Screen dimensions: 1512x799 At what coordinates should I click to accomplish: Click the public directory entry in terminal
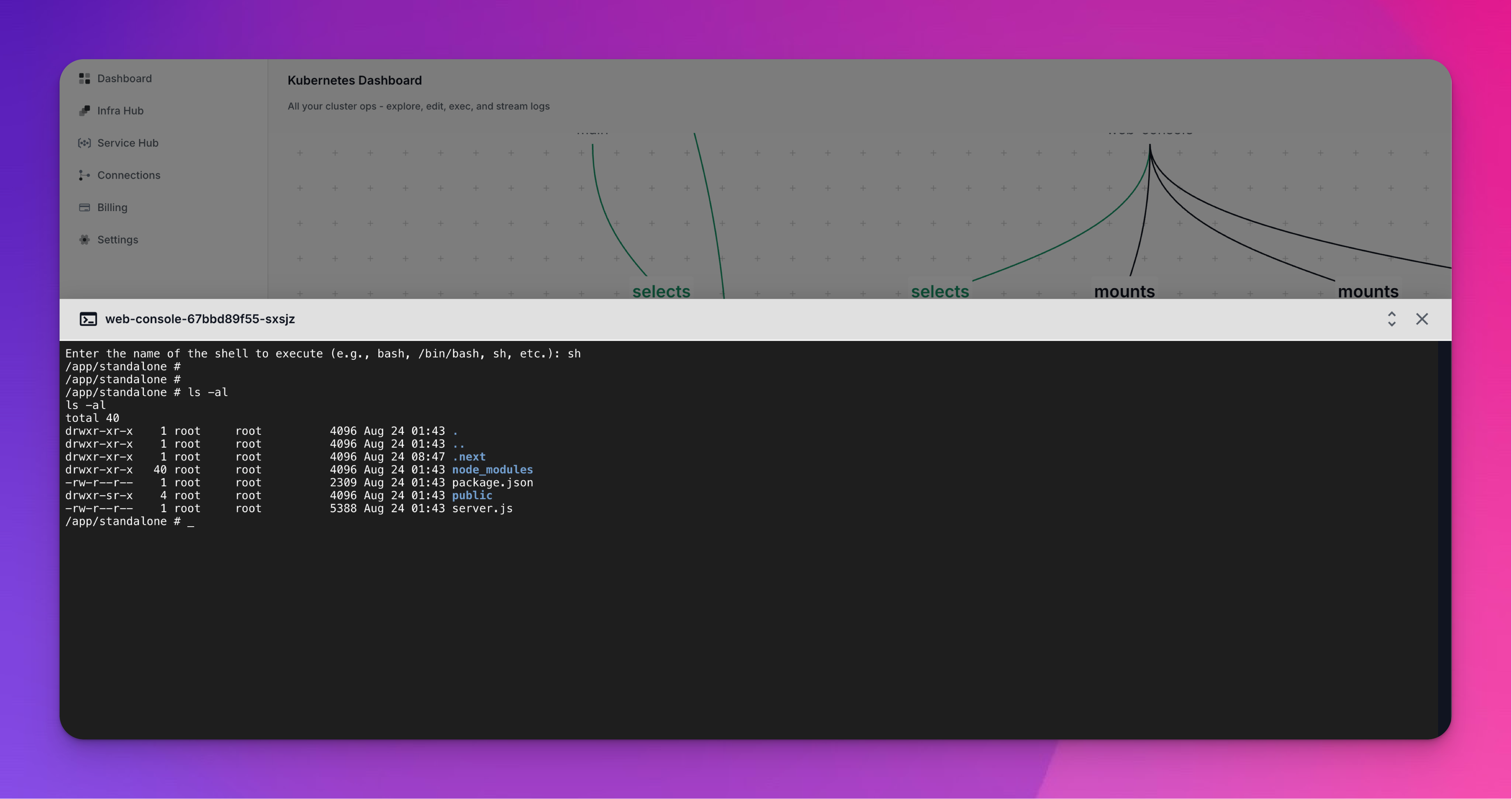point(472,496)
